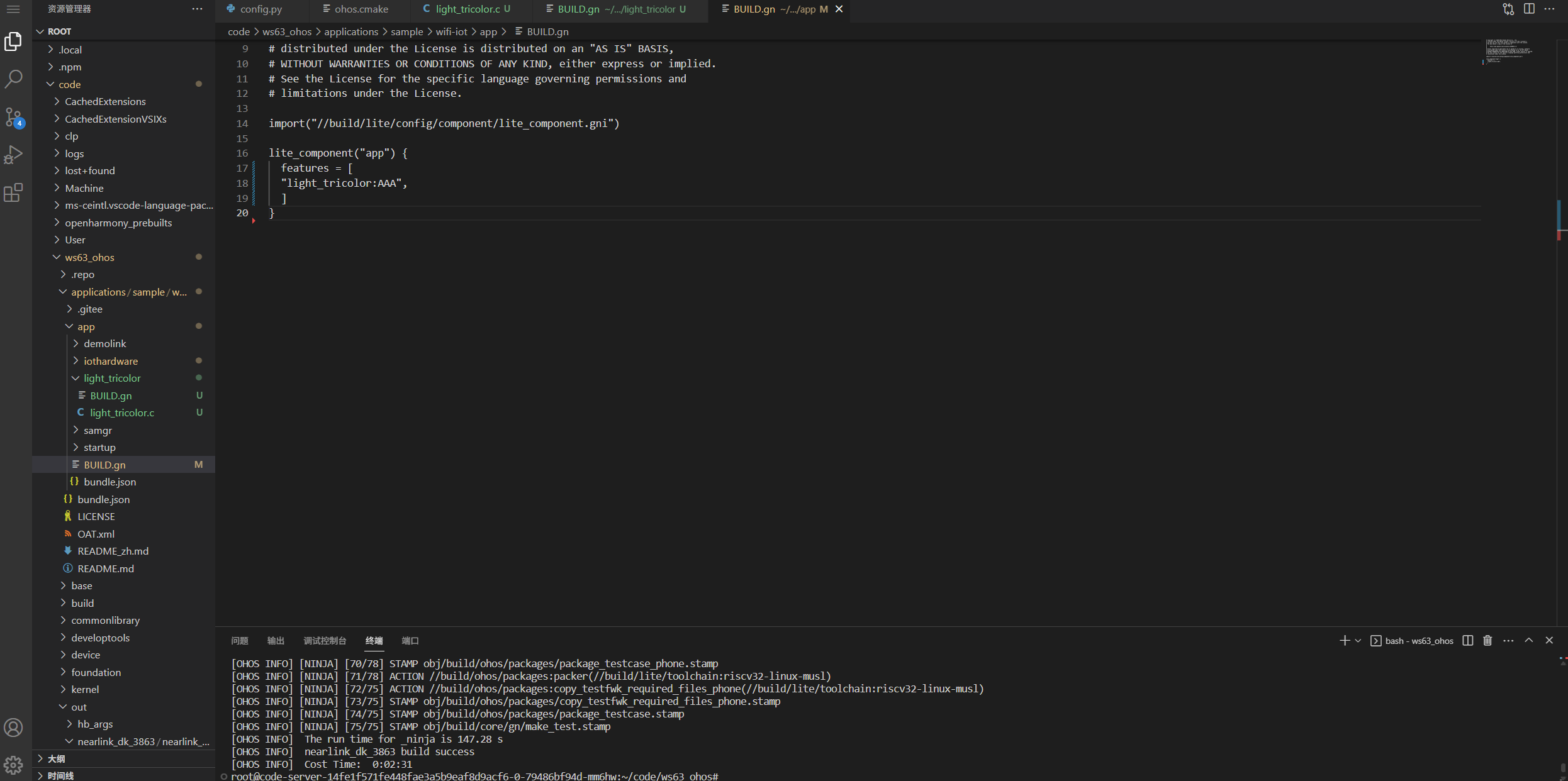Click the minimap to jump in file
Image resolution: width=1568 pixels, height=781 pixels.
(x=1509, y=52)
